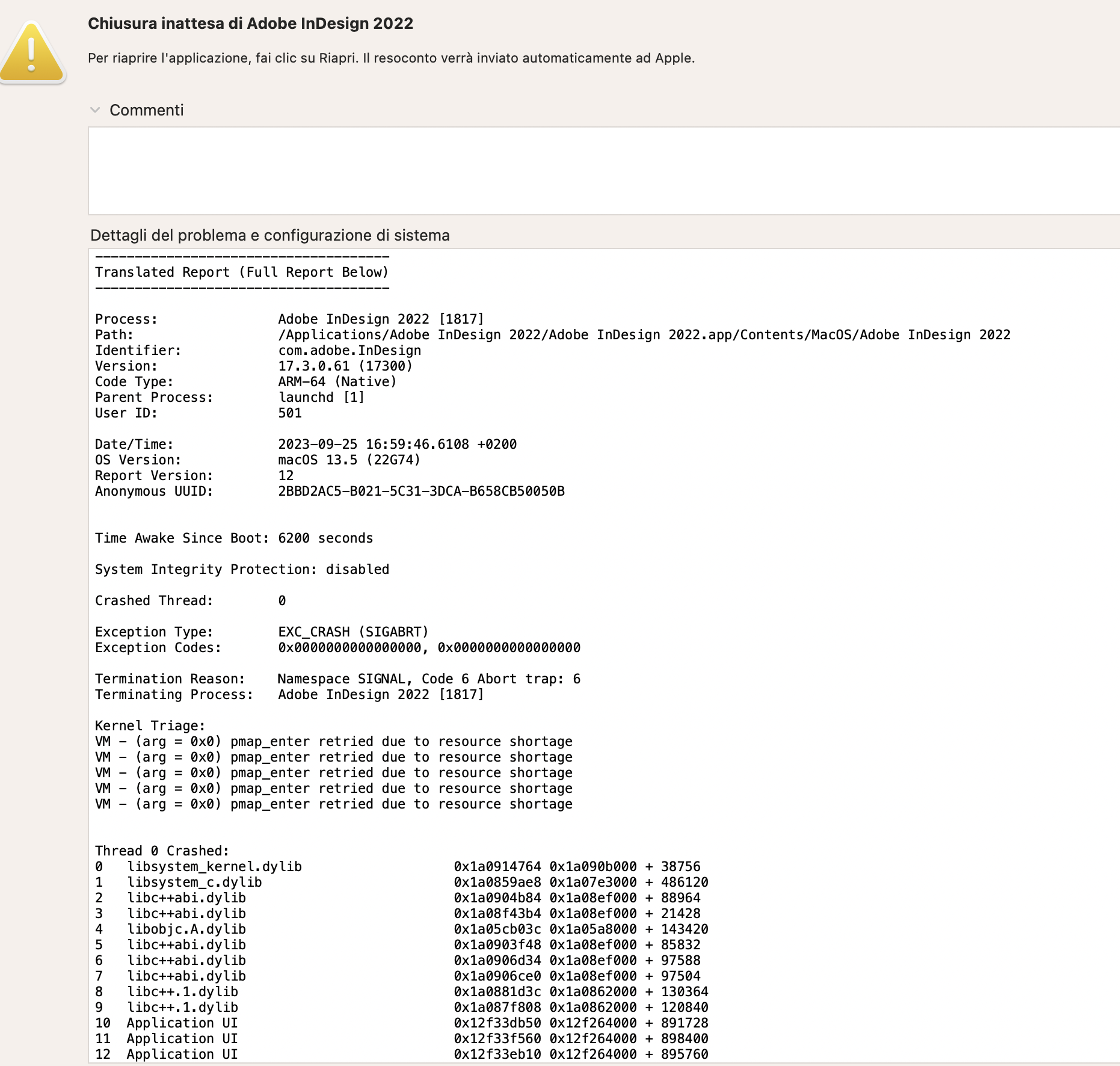Image resolution: width=1120 pixels, height=1066 pixels.
Task: Click the version '17.3.0.61 (17300)'
Action: click(x=345, y=366)
